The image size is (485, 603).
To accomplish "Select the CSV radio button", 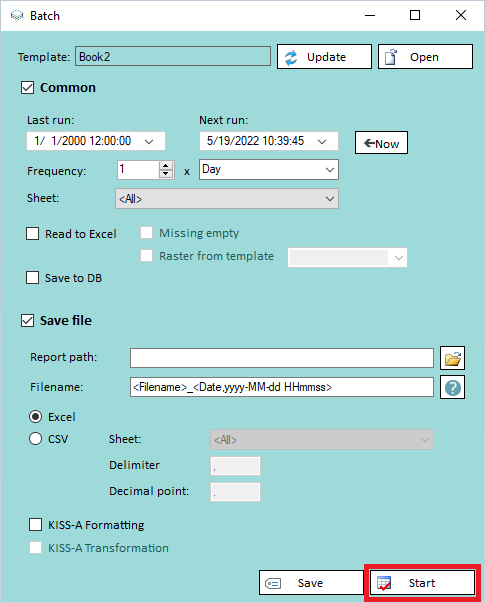I will tap(35, 439).
